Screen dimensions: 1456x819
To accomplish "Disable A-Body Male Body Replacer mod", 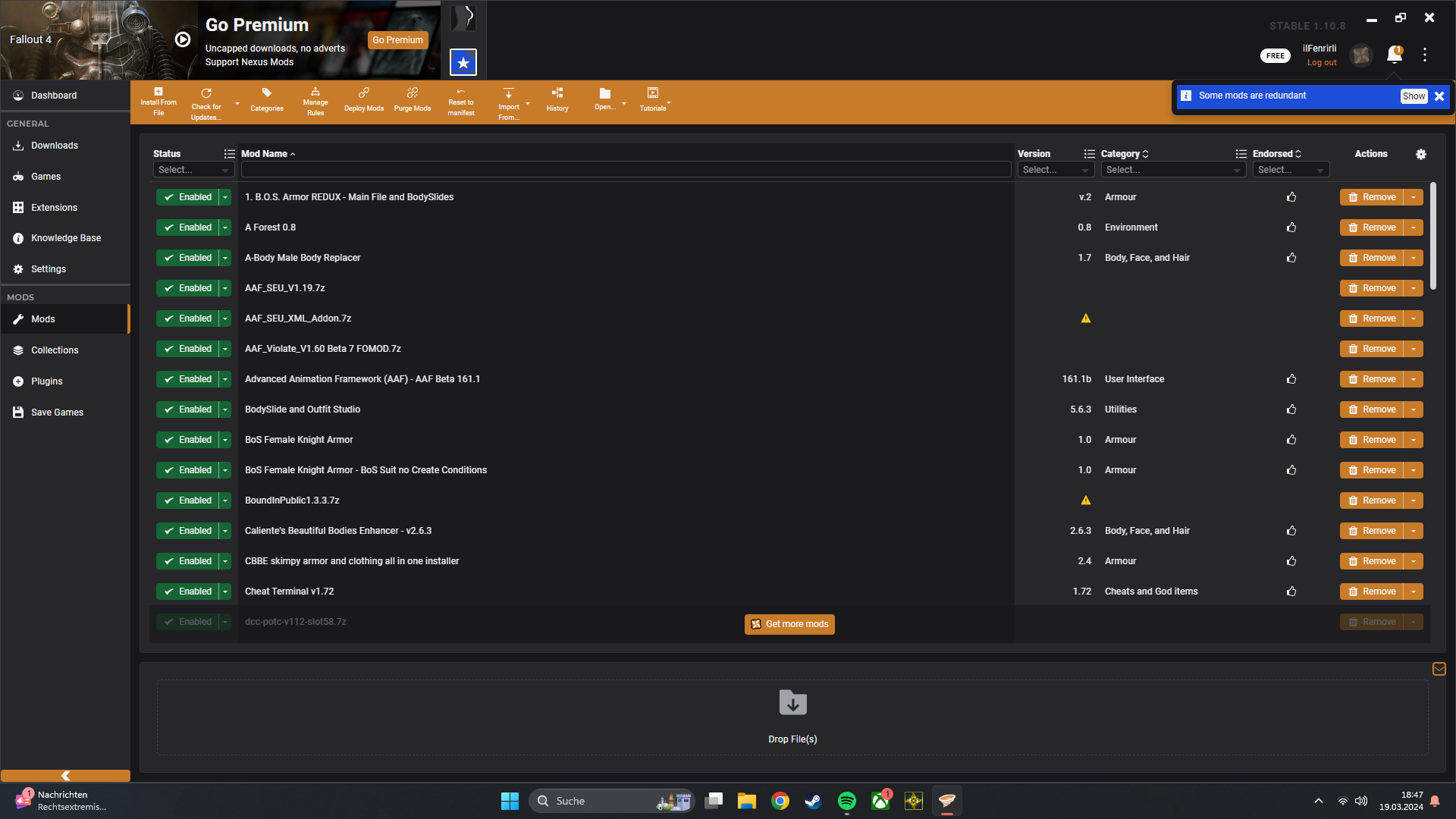I will point(187,258).
